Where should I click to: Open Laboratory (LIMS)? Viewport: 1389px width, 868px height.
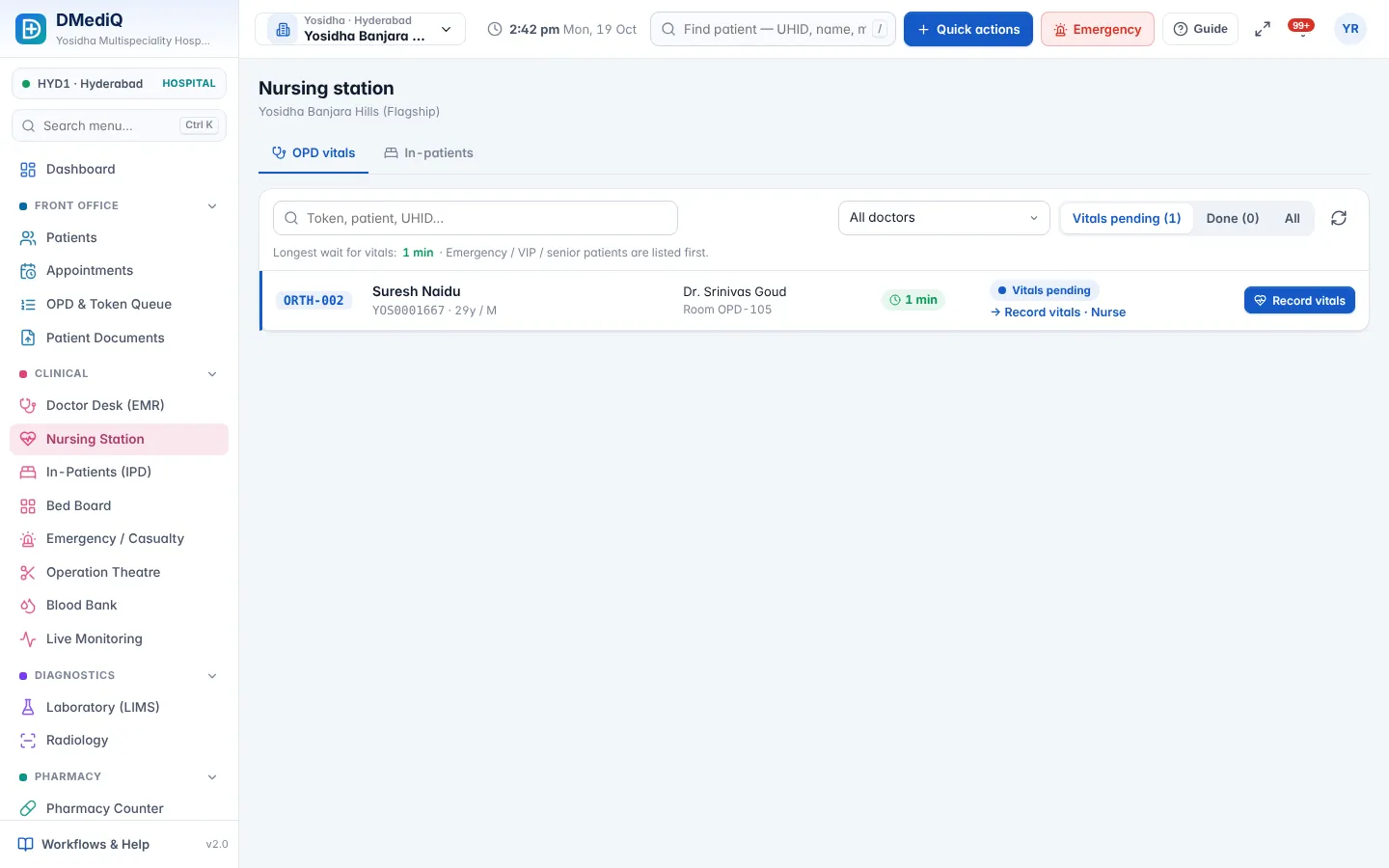119,707
